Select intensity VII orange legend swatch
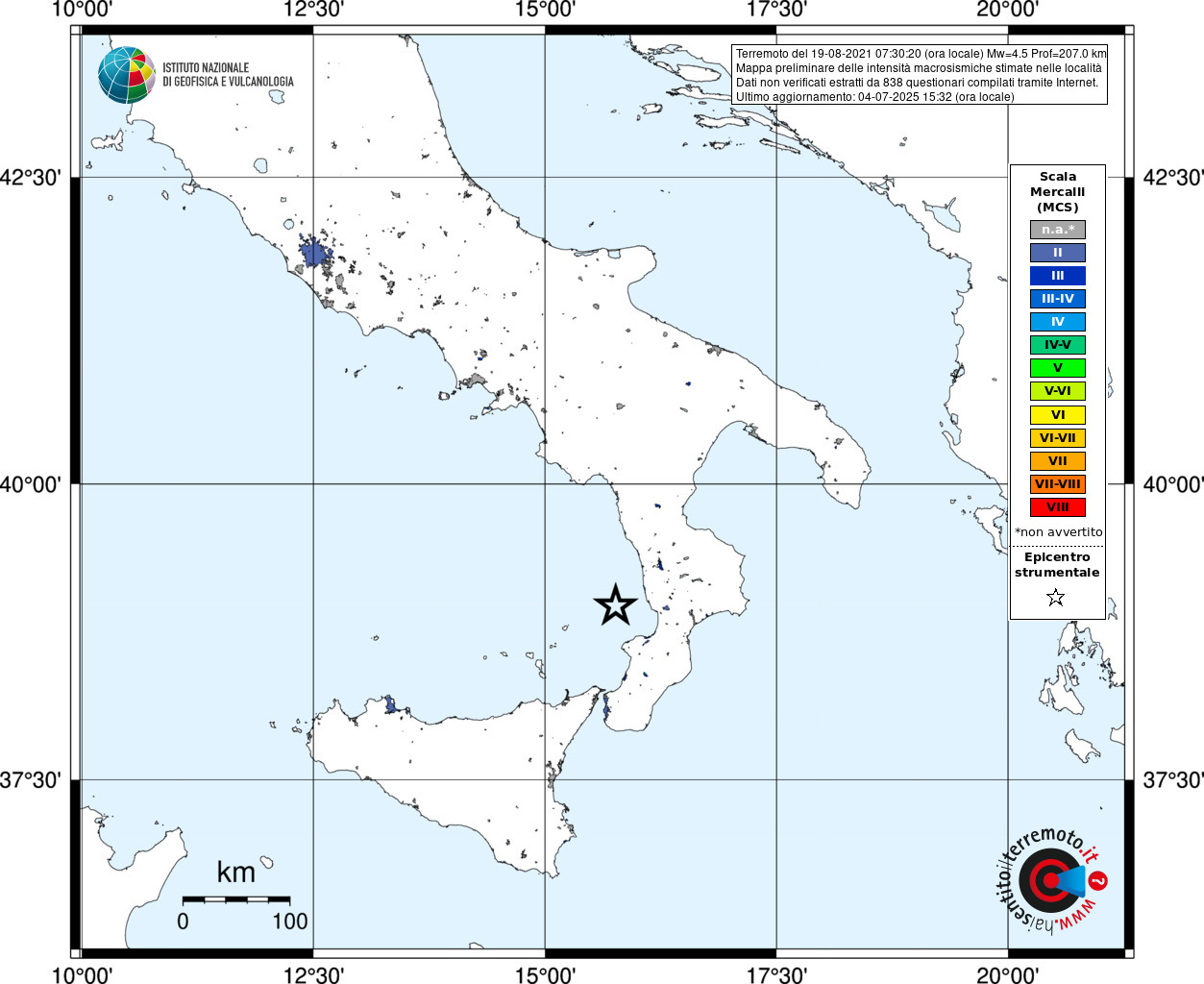1204x984 pixels. tap(1057, 461)
